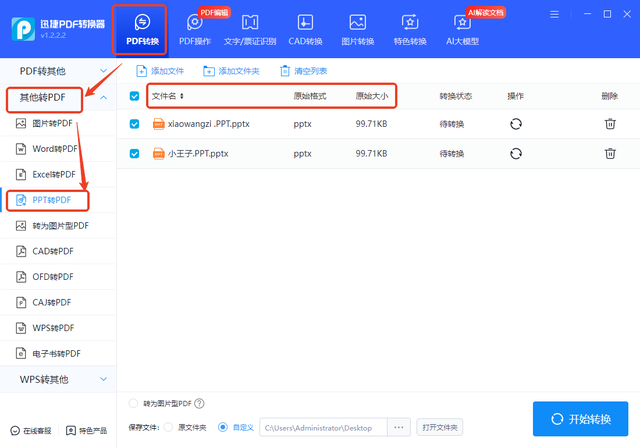Open the hamburger menu icon

pyautogui.click(x=554, y=15)
